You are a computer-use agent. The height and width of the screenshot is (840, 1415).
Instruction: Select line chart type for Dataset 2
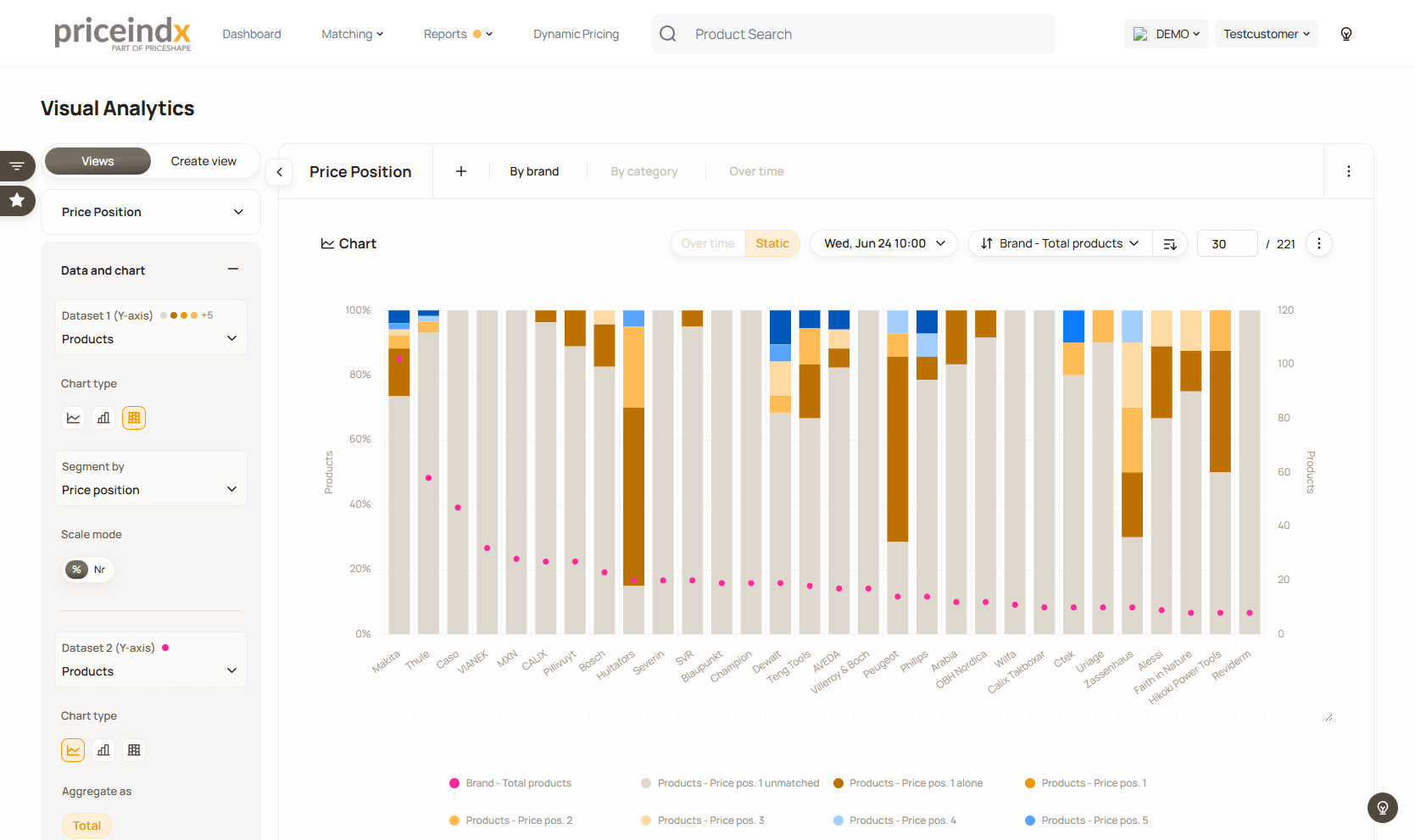74,750
